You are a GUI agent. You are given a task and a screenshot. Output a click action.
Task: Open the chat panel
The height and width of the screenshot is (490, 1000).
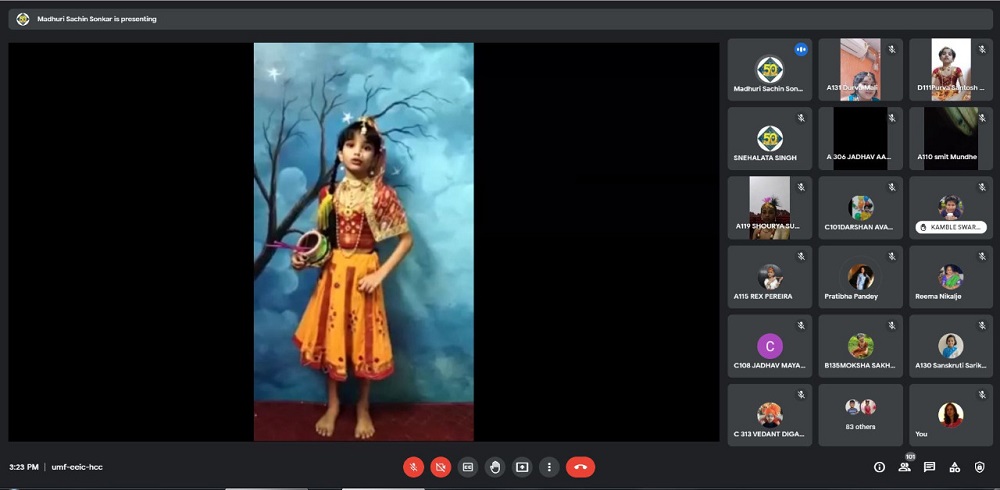(x=929, y=467)
